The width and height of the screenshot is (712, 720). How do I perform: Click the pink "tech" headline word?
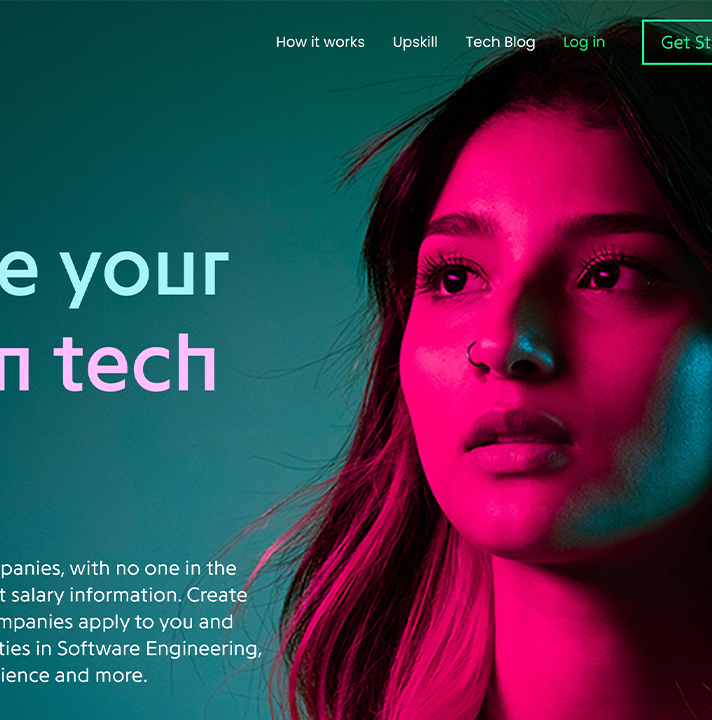(x=134, y=363)
